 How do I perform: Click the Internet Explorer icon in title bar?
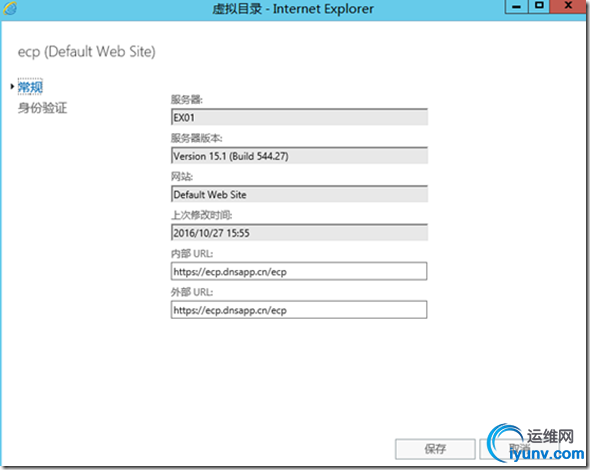point(10,8)
